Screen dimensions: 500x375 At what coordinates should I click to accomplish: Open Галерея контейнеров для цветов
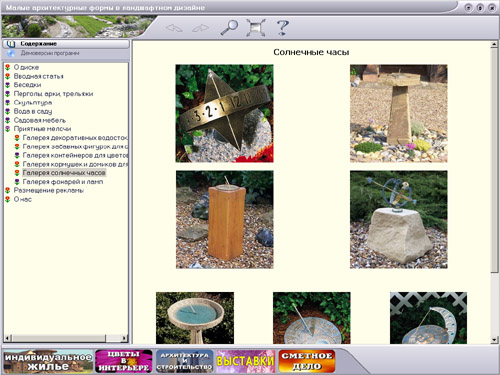pyautogui.click(x=75, y=155)
